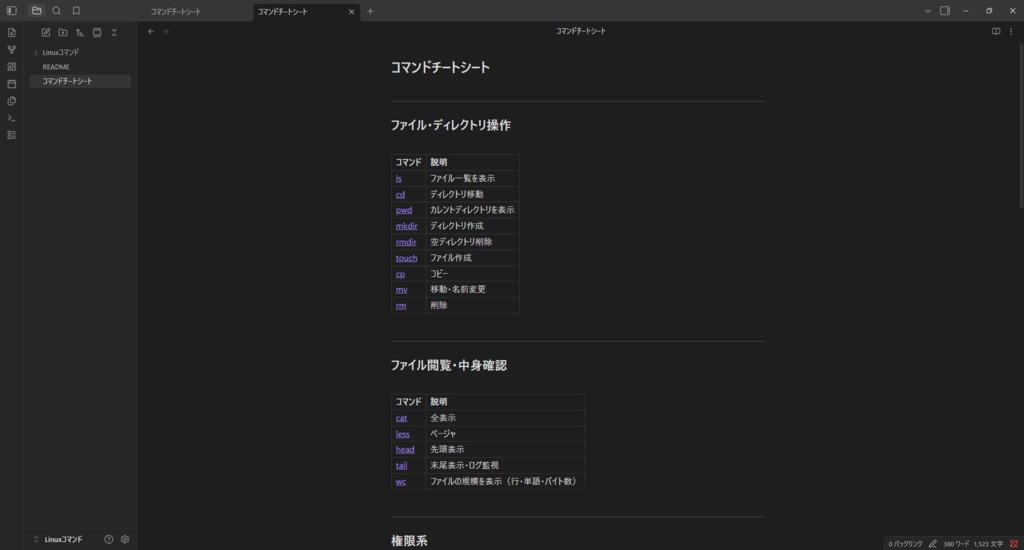Click 権限系 heading
This screenshot has height=550, width=1024.
click(409, 541)
